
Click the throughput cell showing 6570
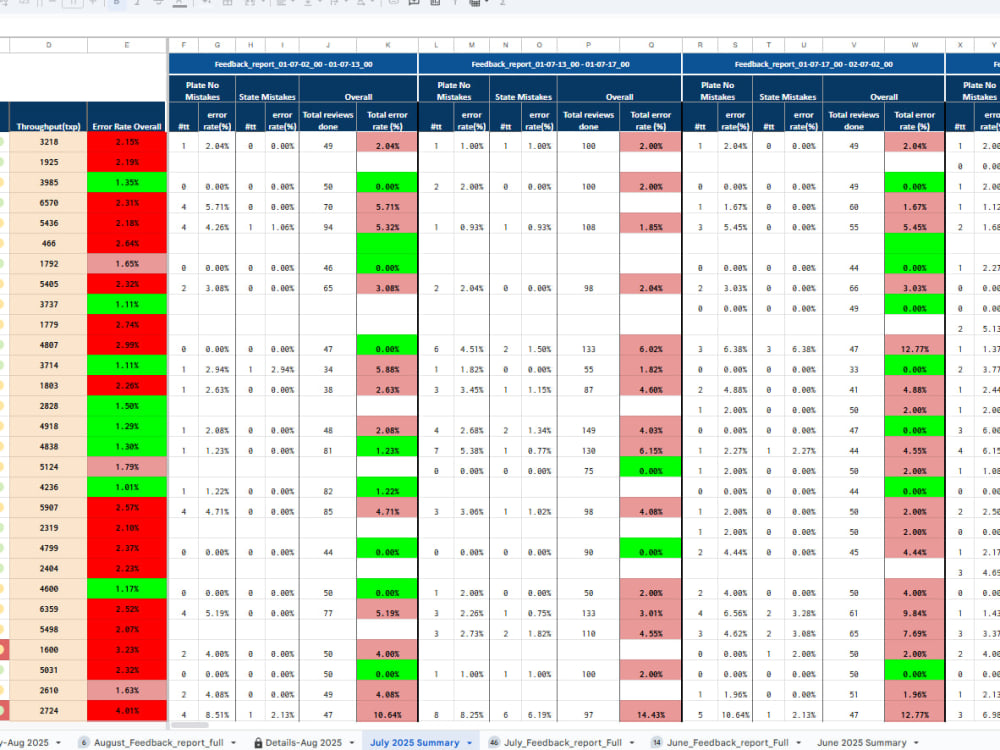pyautogui.click(x=48, y=203)
